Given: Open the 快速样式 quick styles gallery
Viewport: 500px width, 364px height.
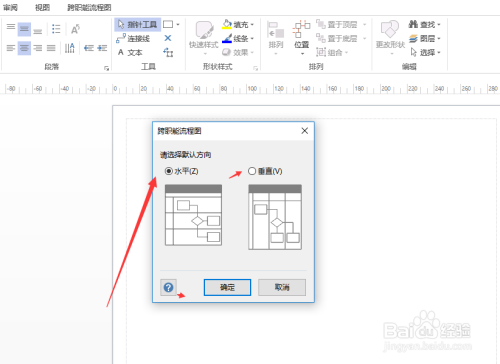Looking at the screenshot, I should 204,38.
